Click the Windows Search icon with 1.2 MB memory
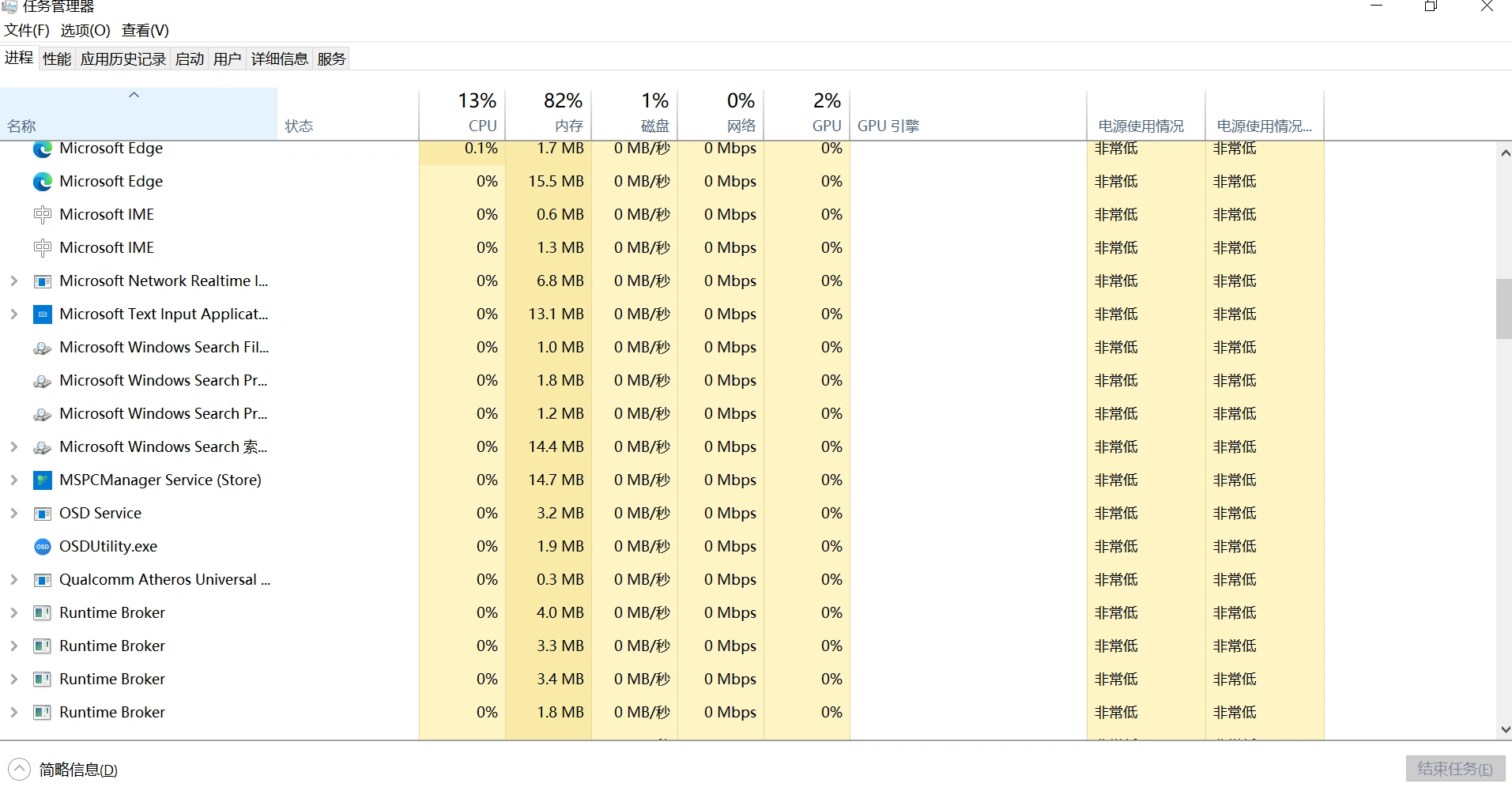This screenshot has width=1512, height=787. pos(43,414)
